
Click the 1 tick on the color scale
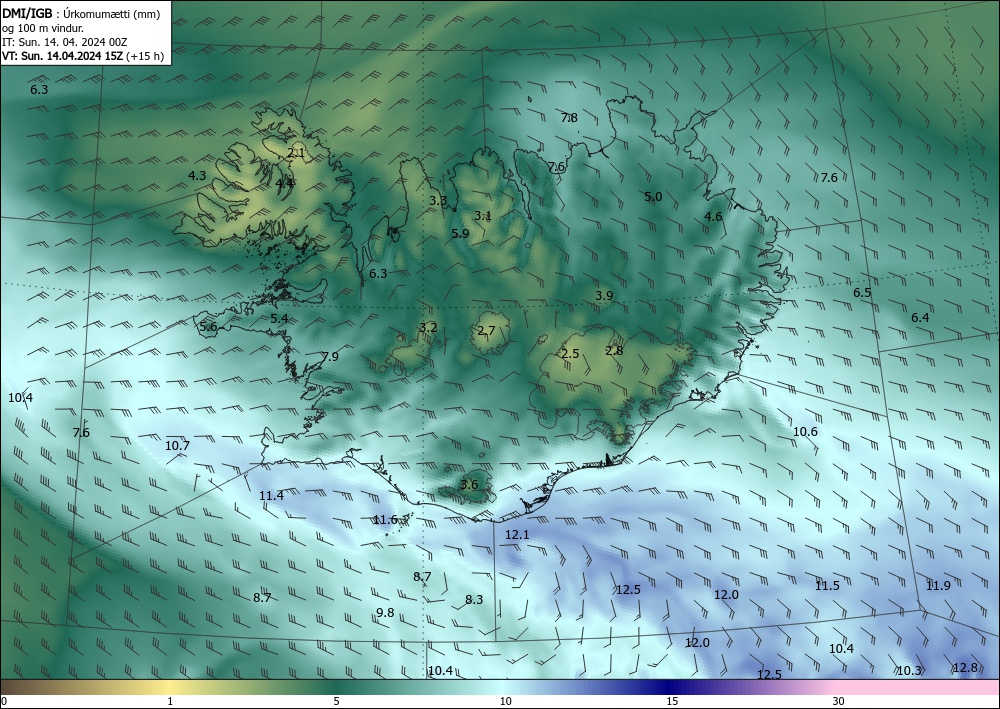[170, 702]
